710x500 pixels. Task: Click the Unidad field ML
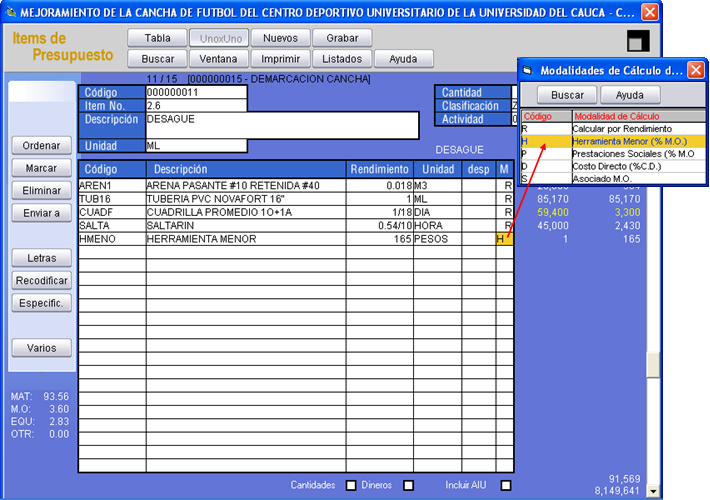point(197,146)
